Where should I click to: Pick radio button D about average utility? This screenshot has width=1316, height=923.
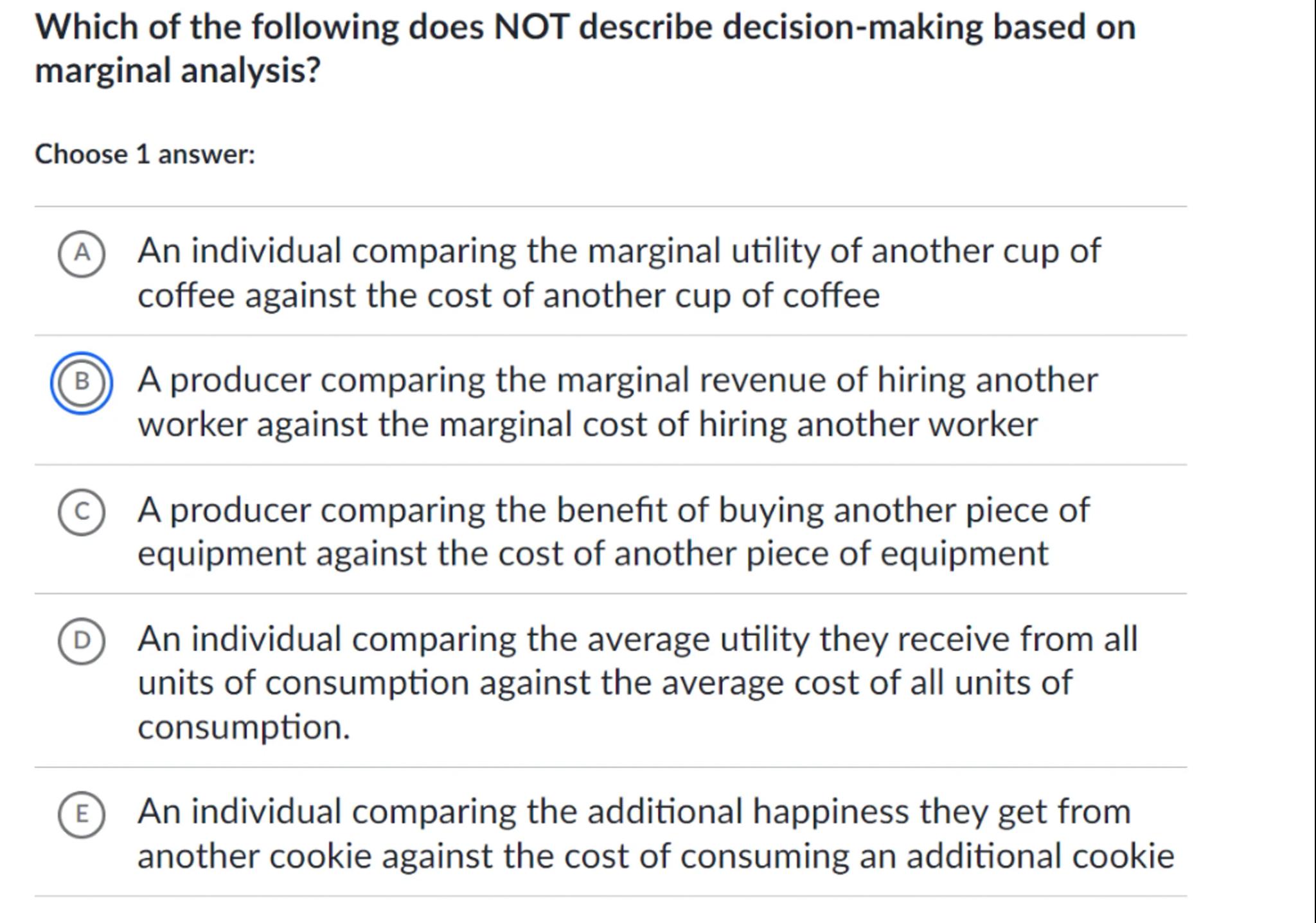(82, 641)
